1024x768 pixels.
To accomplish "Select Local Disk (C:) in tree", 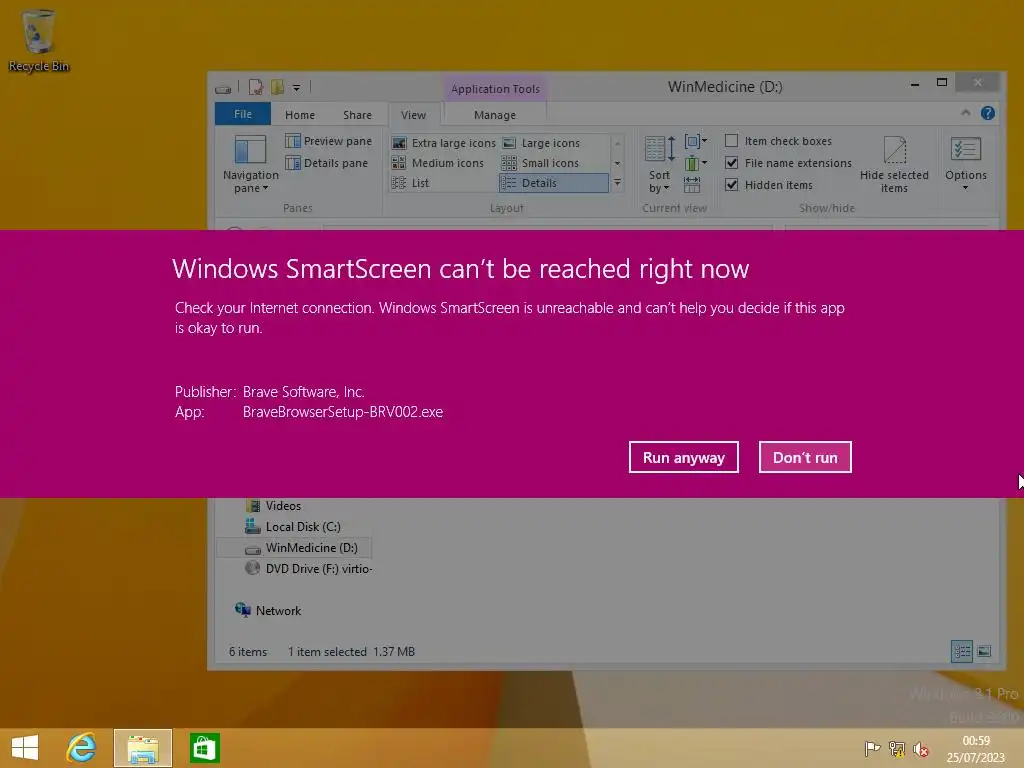I will click(x=293, y=527).
